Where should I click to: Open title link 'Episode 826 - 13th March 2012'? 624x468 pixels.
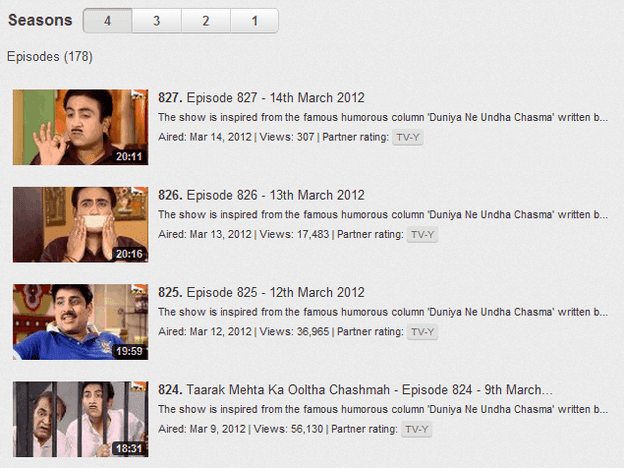[275, 195]
